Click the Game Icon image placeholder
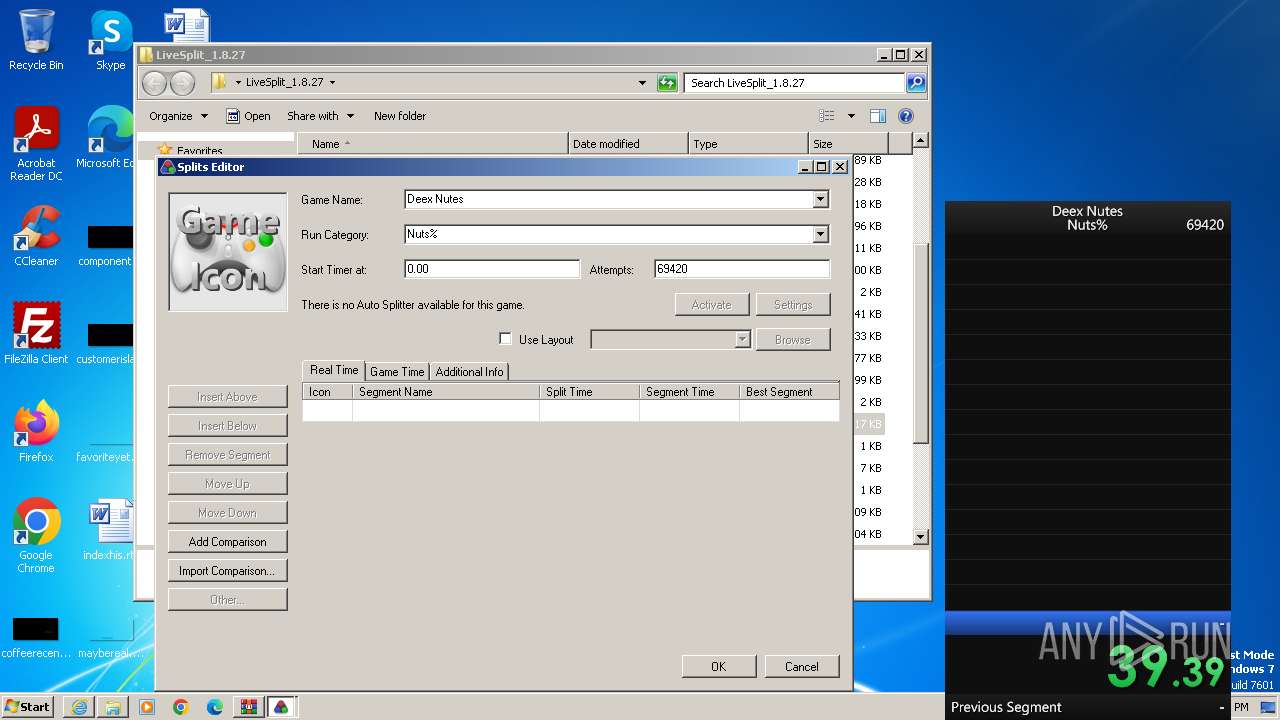Image resolution: width=1280 pixels, height=720 pixels. pyautogui.click(x=228, y=252)
